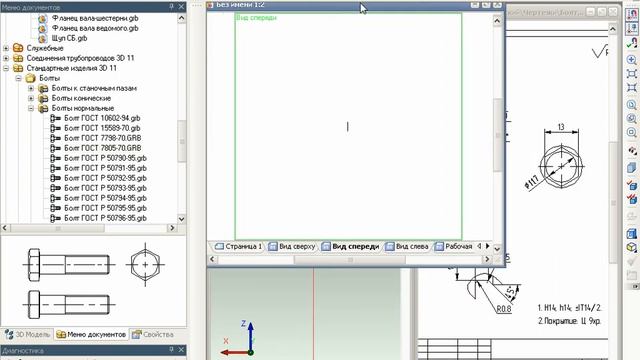Toggle the second magnet snap icon

(631, 28)
